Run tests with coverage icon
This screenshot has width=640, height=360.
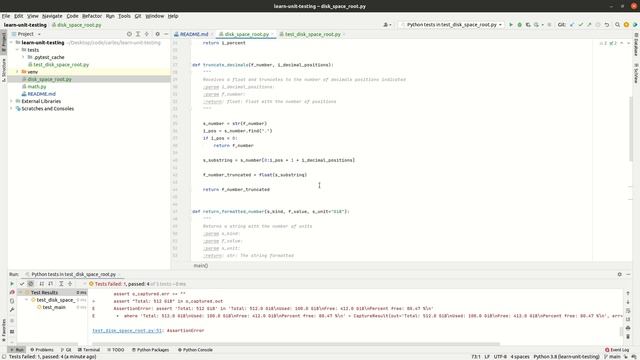click(528, 25)
